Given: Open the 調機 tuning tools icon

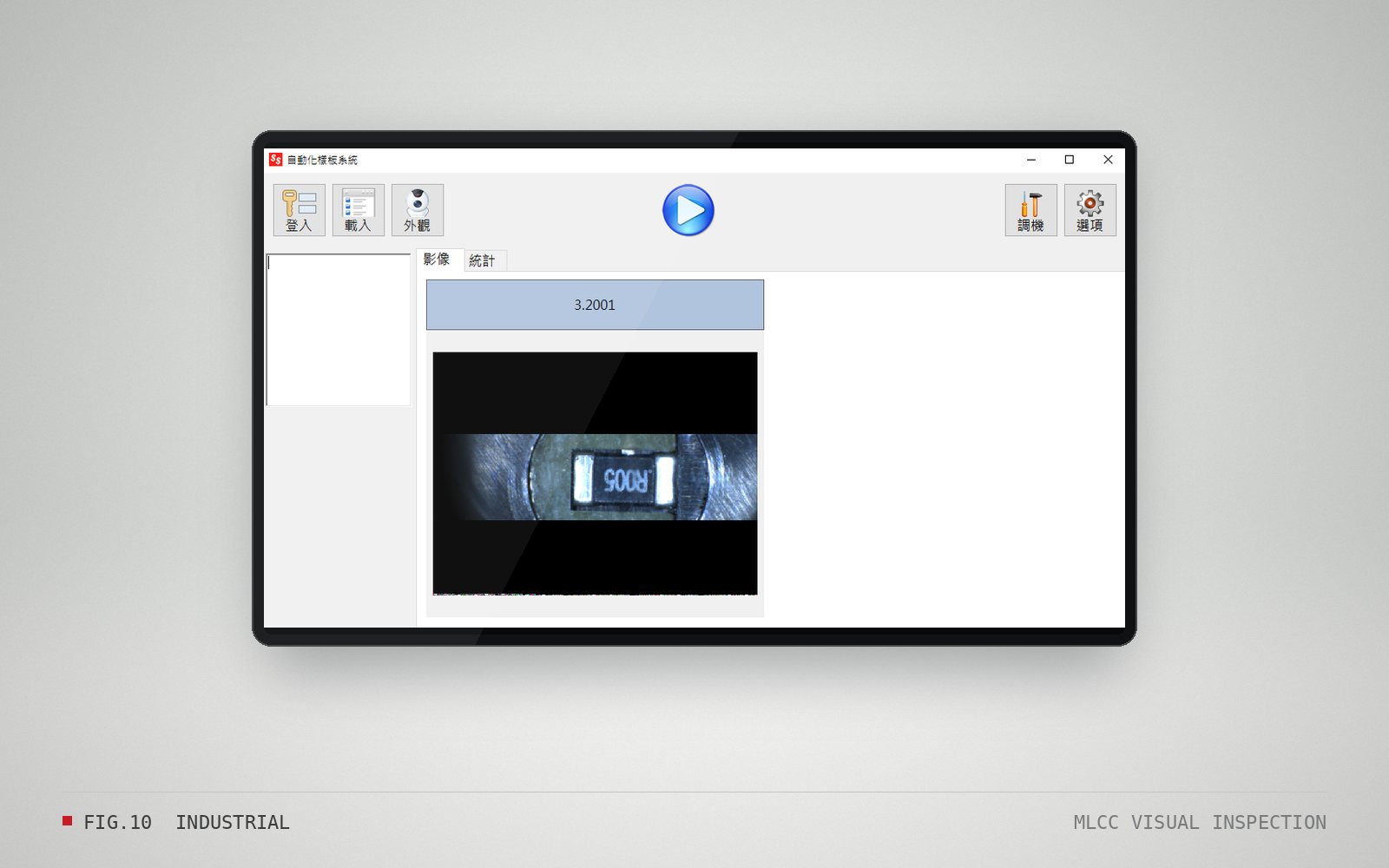Looking at the screenshot, I should [1030, 210].
